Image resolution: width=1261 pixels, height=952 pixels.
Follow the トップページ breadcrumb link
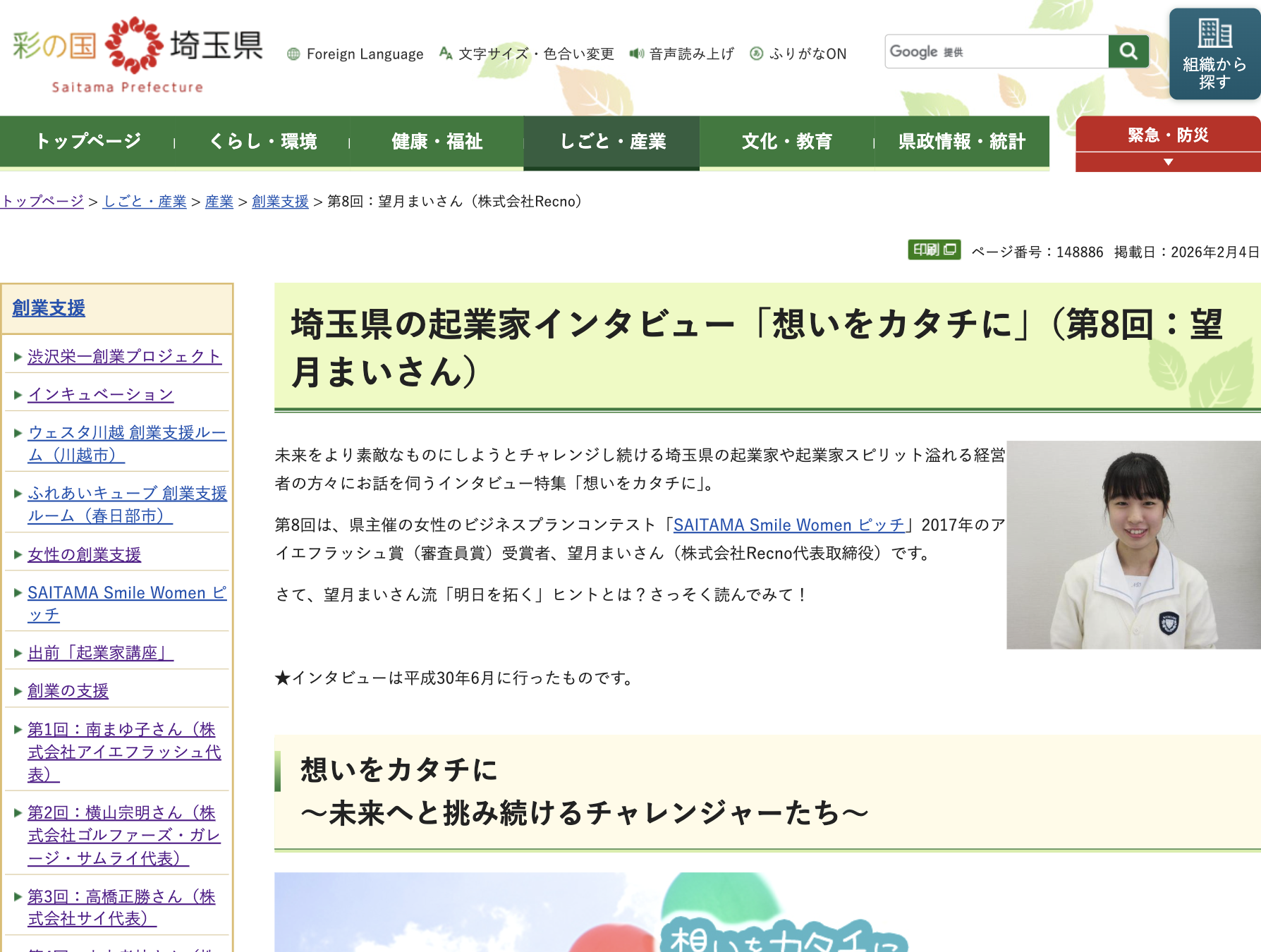(x=42, y=202)
